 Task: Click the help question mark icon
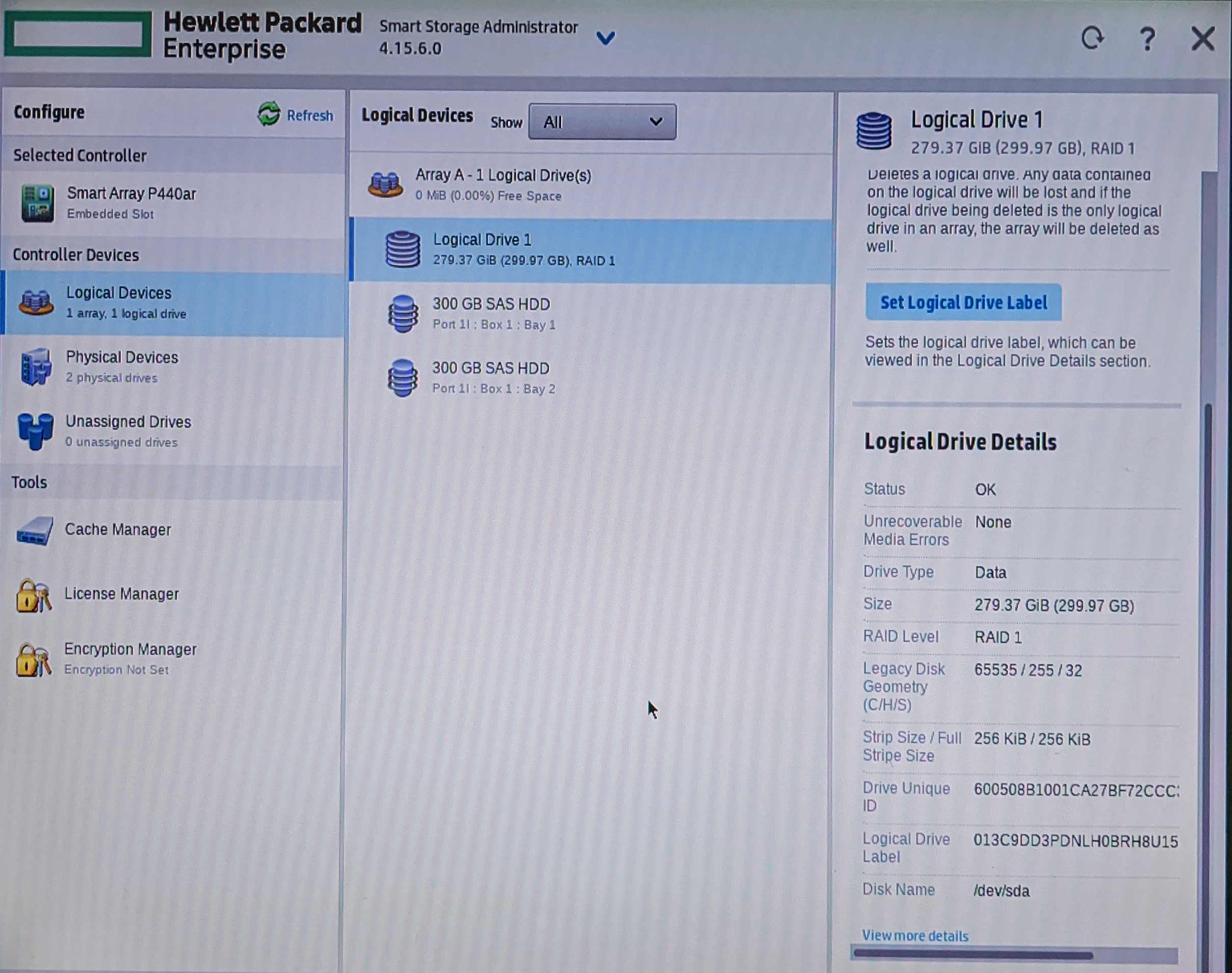pyautogui.click(x=1147, y=39)
